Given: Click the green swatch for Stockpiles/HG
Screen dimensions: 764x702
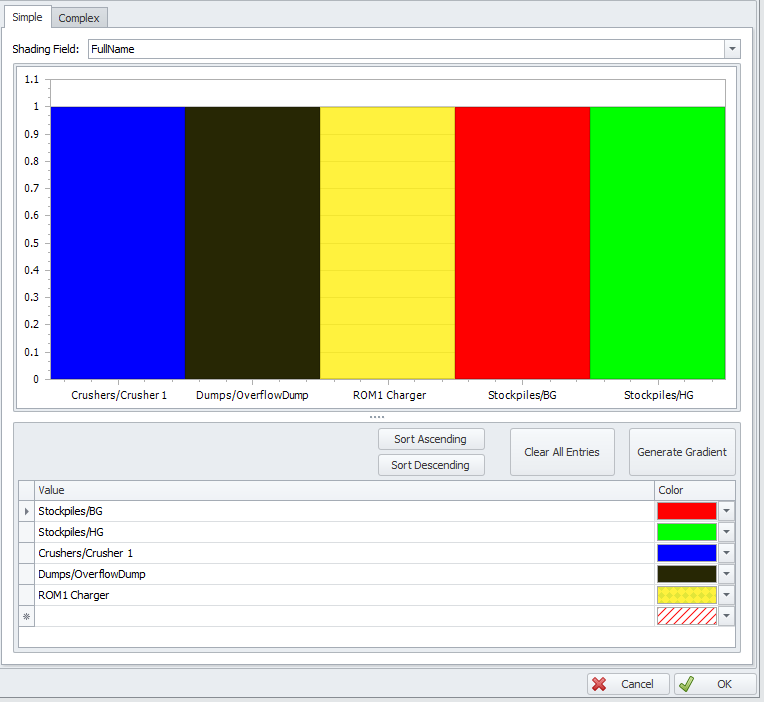Looking at the screenshot, I should pyautogui.click(x=687, y=532).
